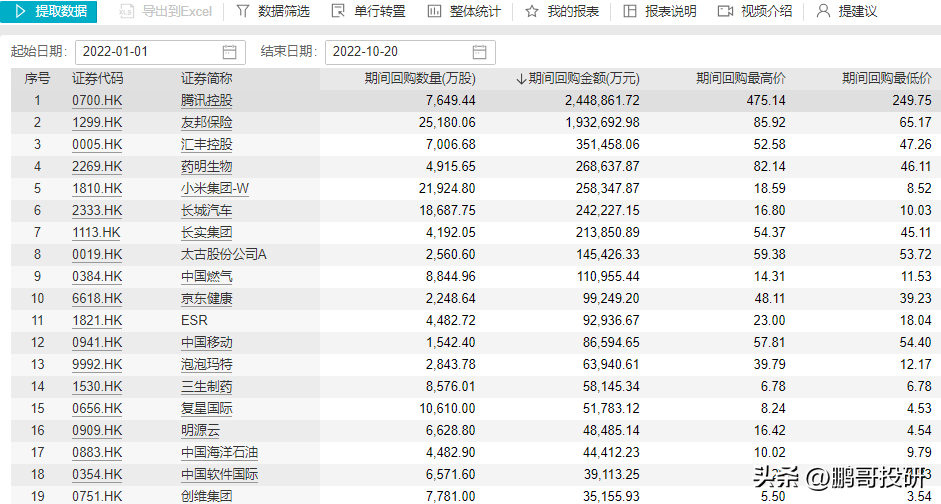Sort by 证券简称 column header
Viewport: 941px width, 504px height.
click(x=206, y=79)
